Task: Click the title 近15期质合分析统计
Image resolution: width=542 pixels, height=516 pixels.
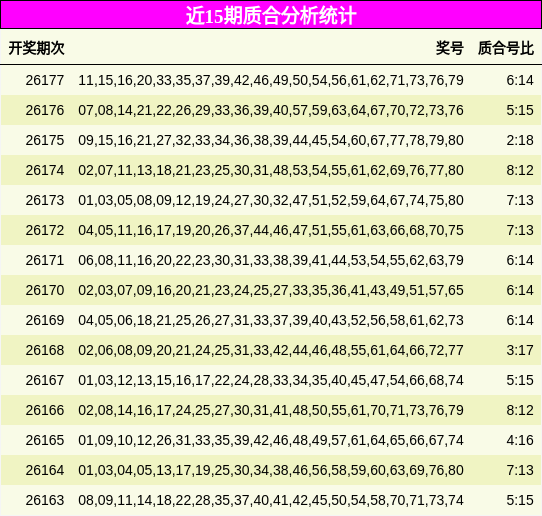Action: coord(271,16)
